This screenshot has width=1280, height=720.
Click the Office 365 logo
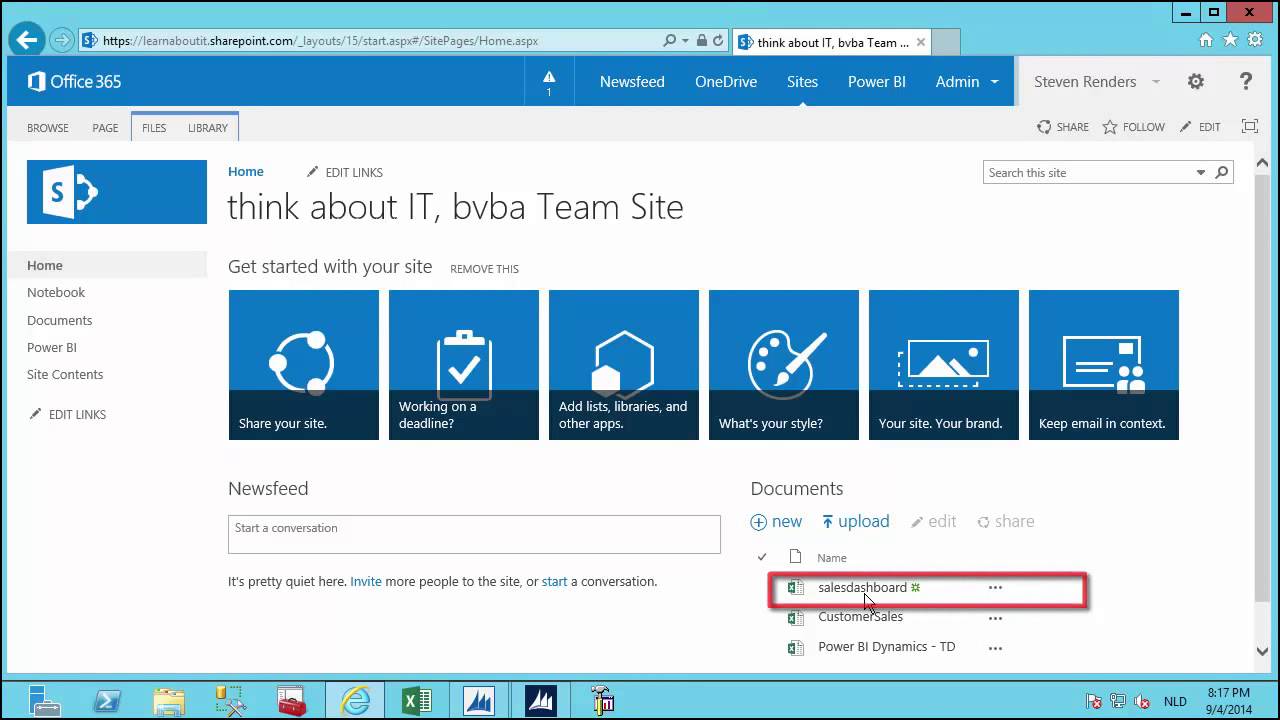(x=74, y=82)
